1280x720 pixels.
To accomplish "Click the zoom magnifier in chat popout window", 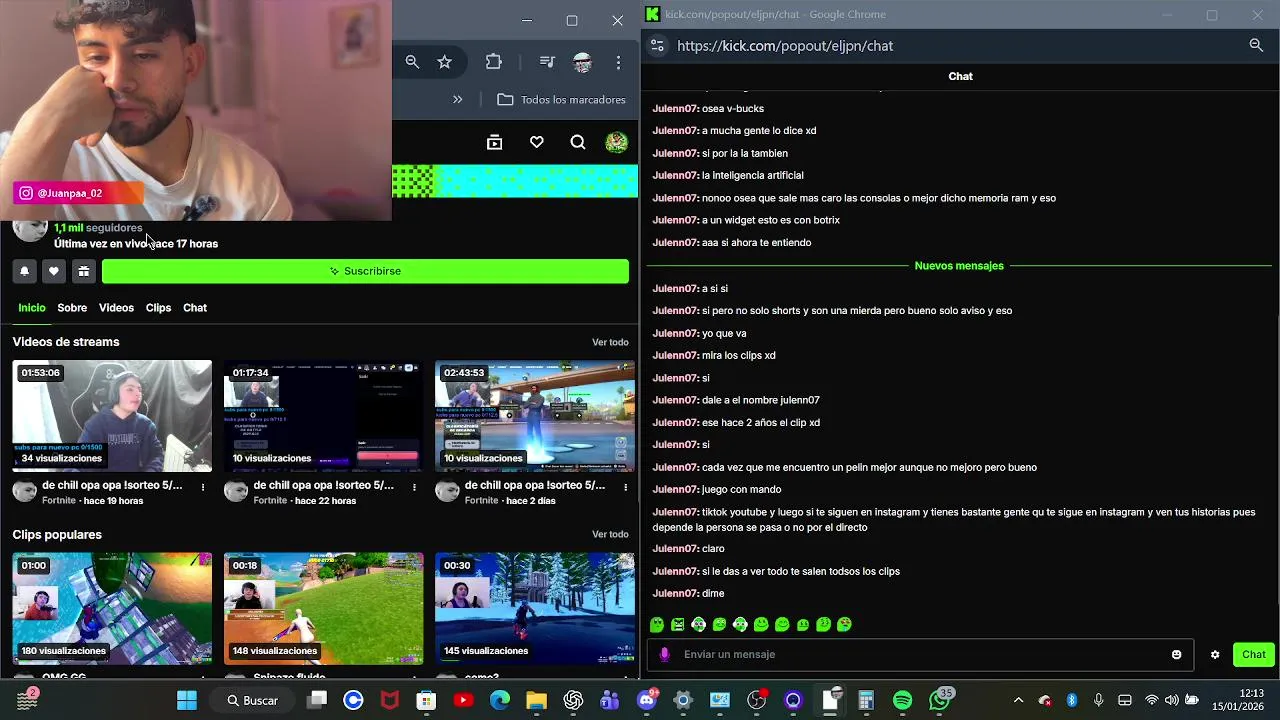I will tap(1256, 45).
